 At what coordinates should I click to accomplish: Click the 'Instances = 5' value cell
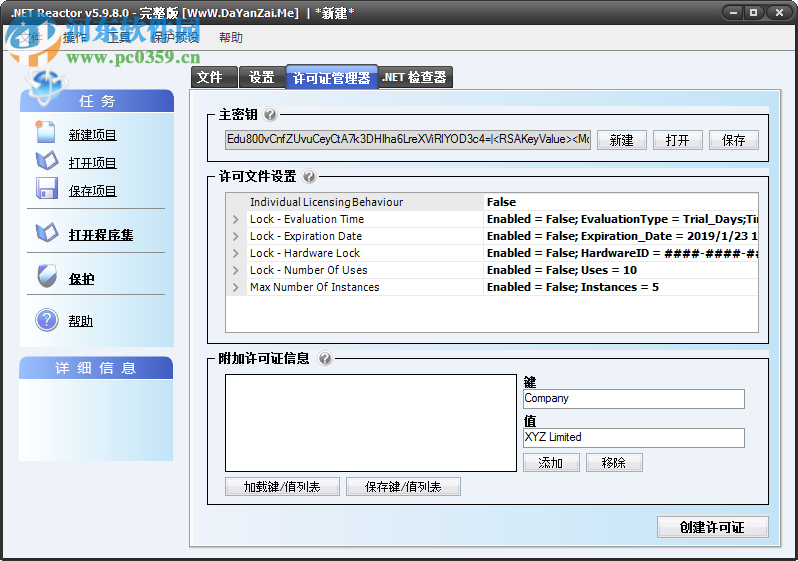621,287
